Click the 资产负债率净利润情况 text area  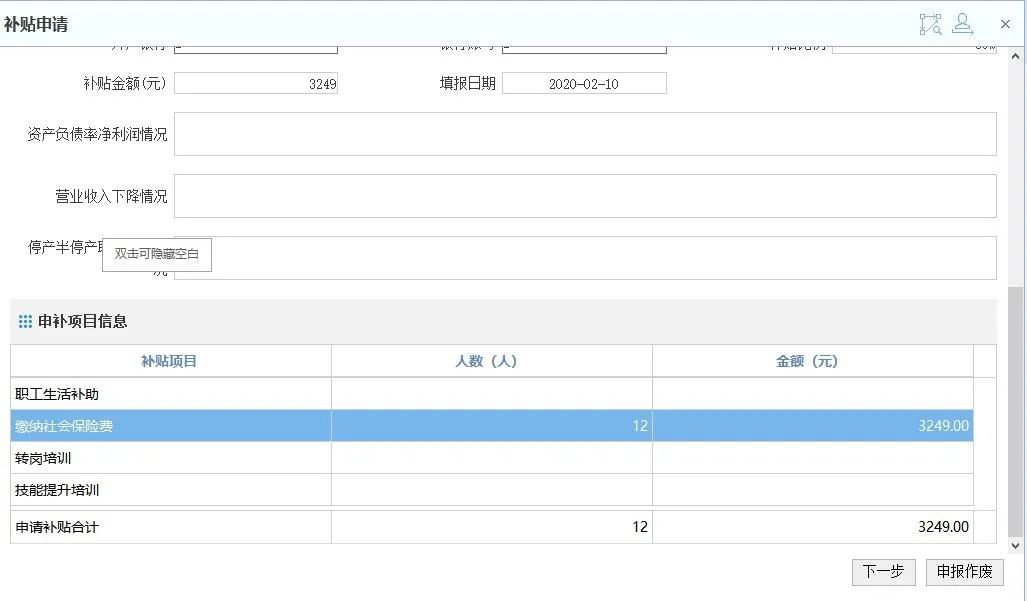pyautogui.click(x=585, y=134)
